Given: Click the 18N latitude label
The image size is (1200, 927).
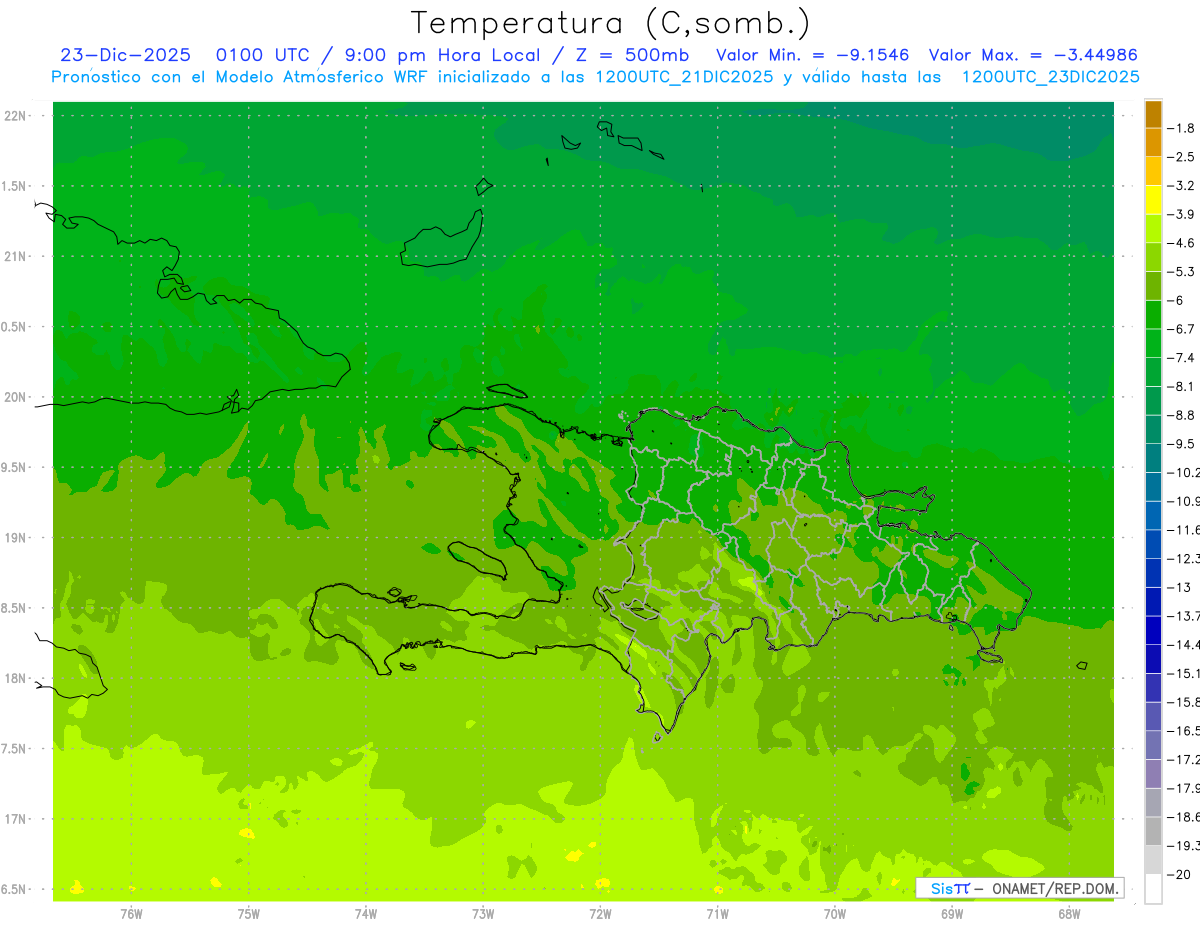Looking at the screenshot, I should 15,679.
